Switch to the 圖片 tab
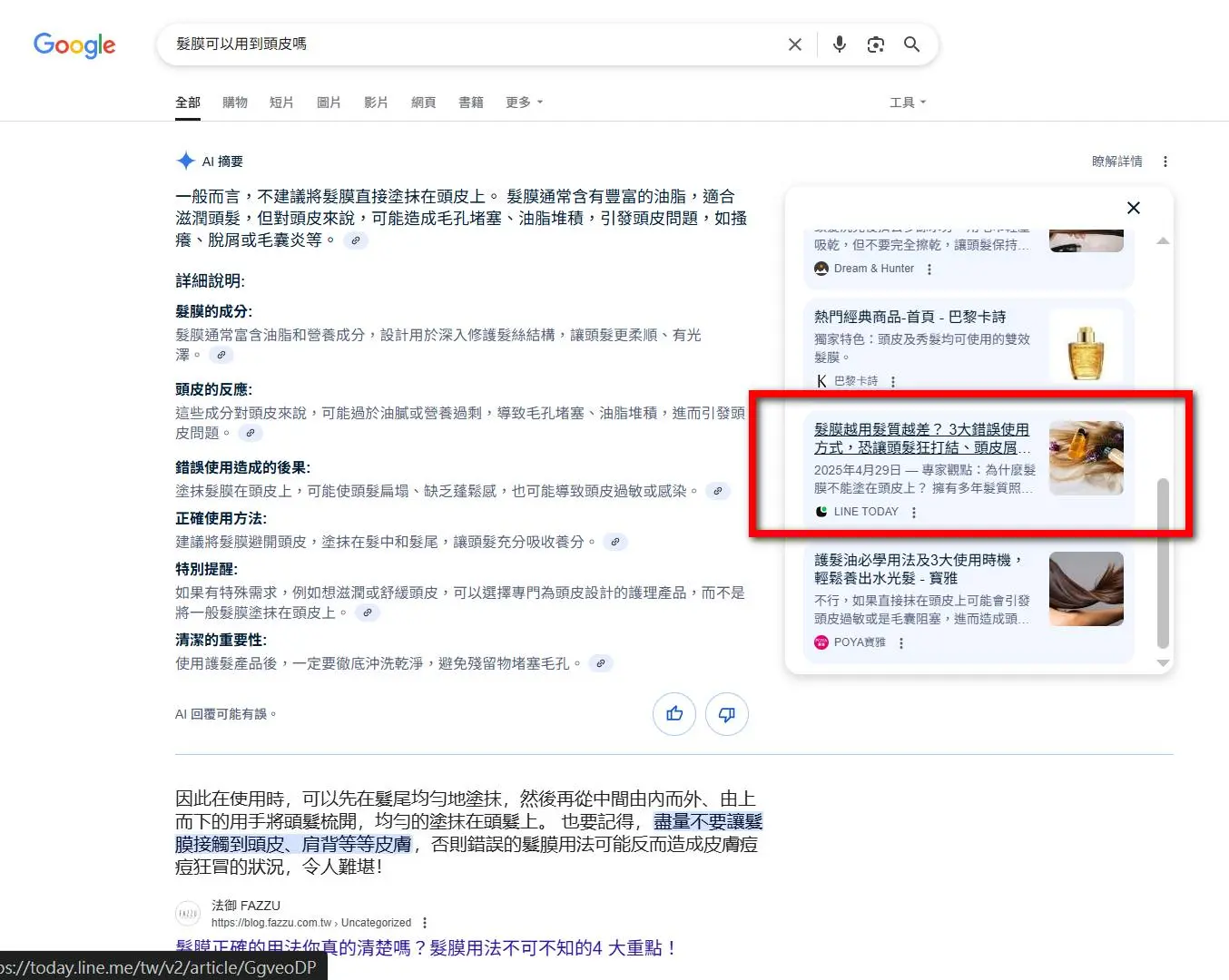Viewport: 1229px width, 980px height. [329, 103]
